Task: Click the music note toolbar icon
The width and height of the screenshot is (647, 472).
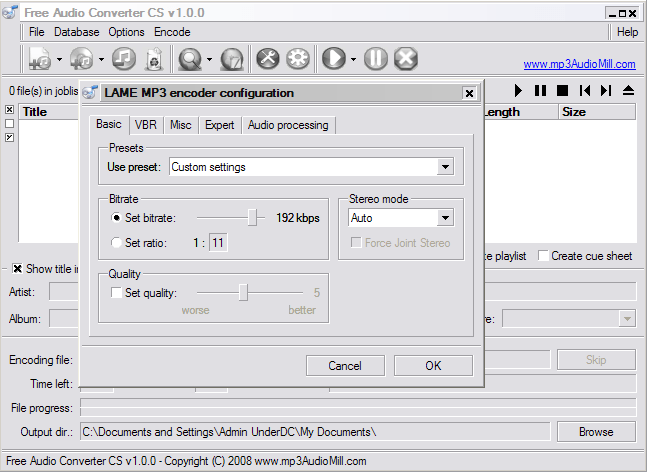Action: coord(124,59)
